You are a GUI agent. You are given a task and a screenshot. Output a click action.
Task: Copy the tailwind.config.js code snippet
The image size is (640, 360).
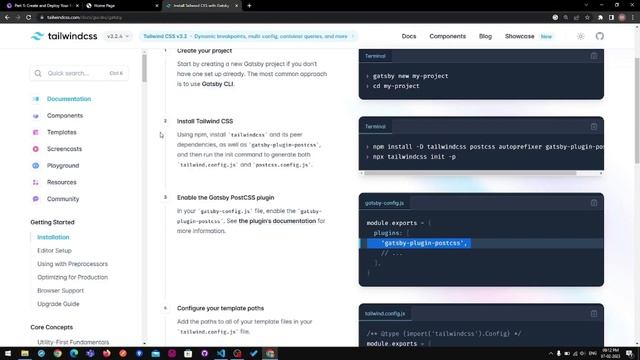point(594,313)
